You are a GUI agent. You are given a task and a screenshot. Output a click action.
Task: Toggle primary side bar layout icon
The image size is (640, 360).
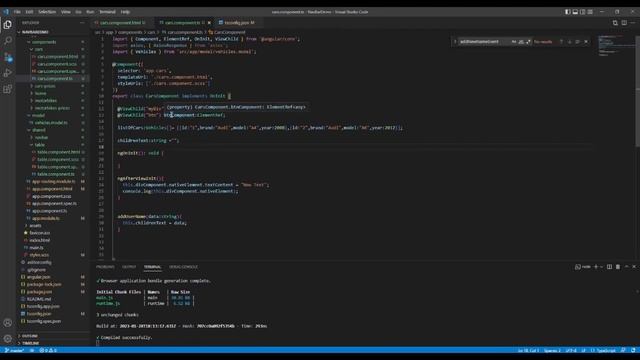point(568,12)
